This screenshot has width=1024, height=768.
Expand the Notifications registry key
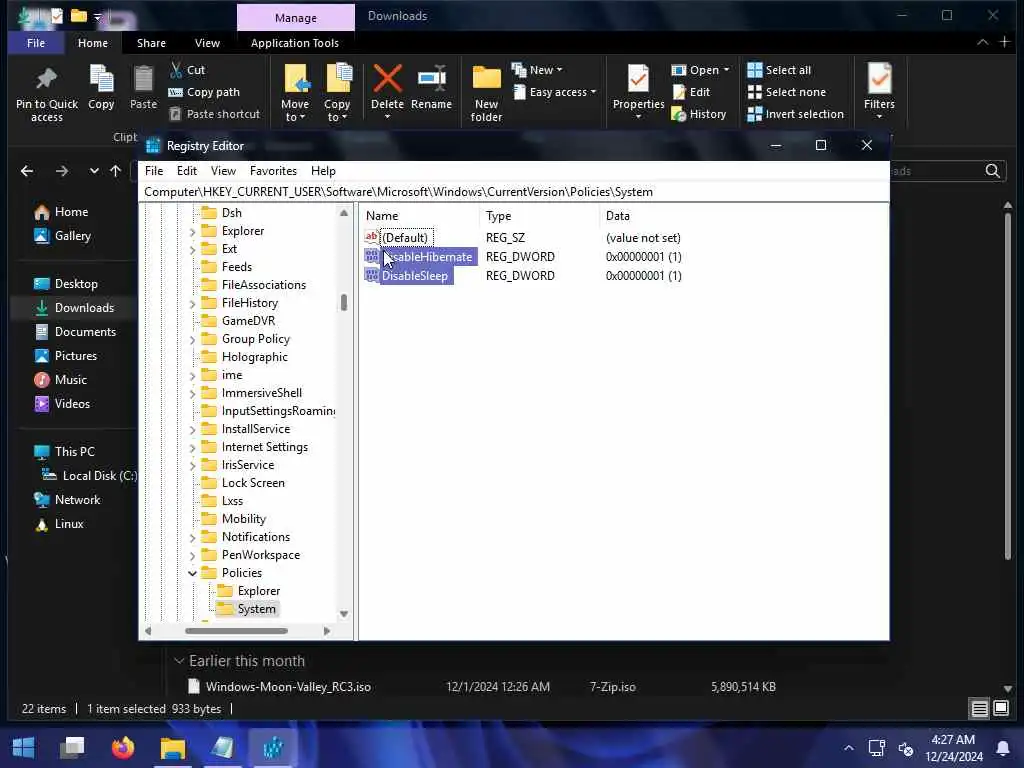point(192,537)
